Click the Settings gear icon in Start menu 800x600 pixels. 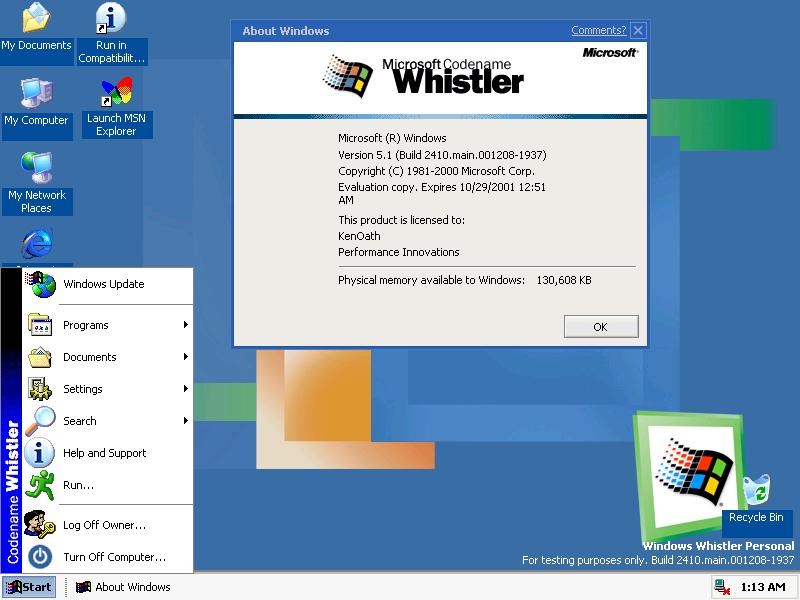point(40,389)
